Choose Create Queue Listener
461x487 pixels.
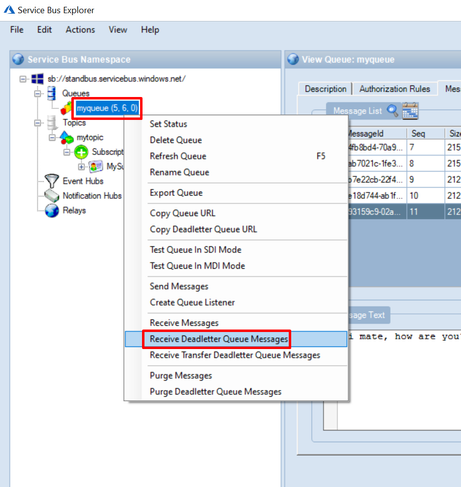click(236, 302)
